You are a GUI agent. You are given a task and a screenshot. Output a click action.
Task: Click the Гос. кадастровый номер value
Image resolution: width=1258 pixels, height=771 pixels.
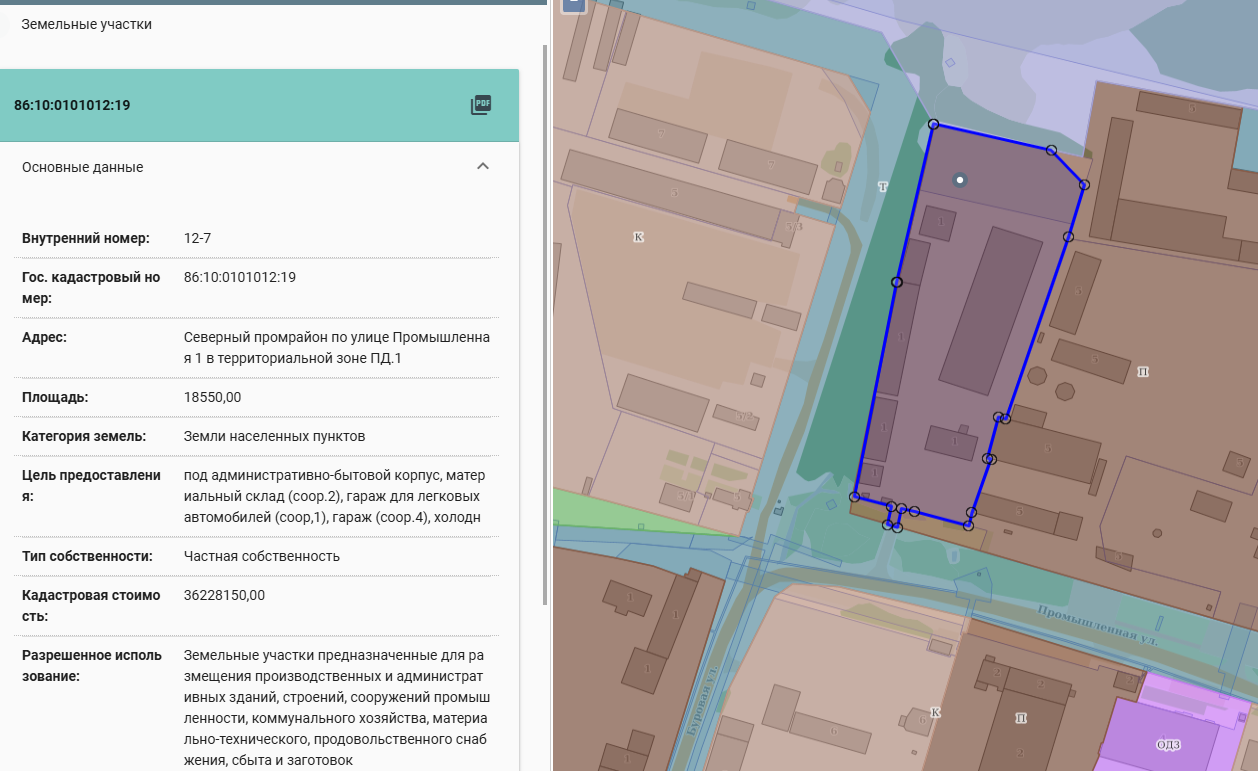point(240,277)
